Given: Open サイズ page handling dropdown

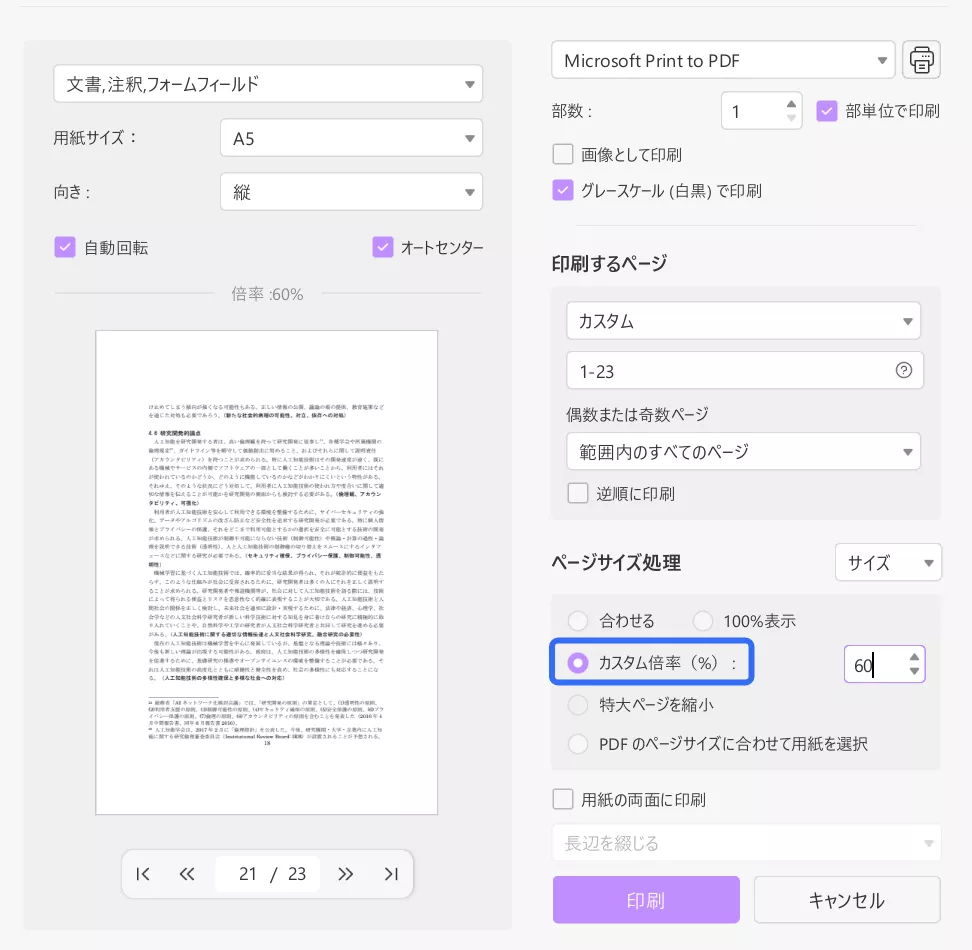Looking at the screenshot, I should tap(888, 562).
